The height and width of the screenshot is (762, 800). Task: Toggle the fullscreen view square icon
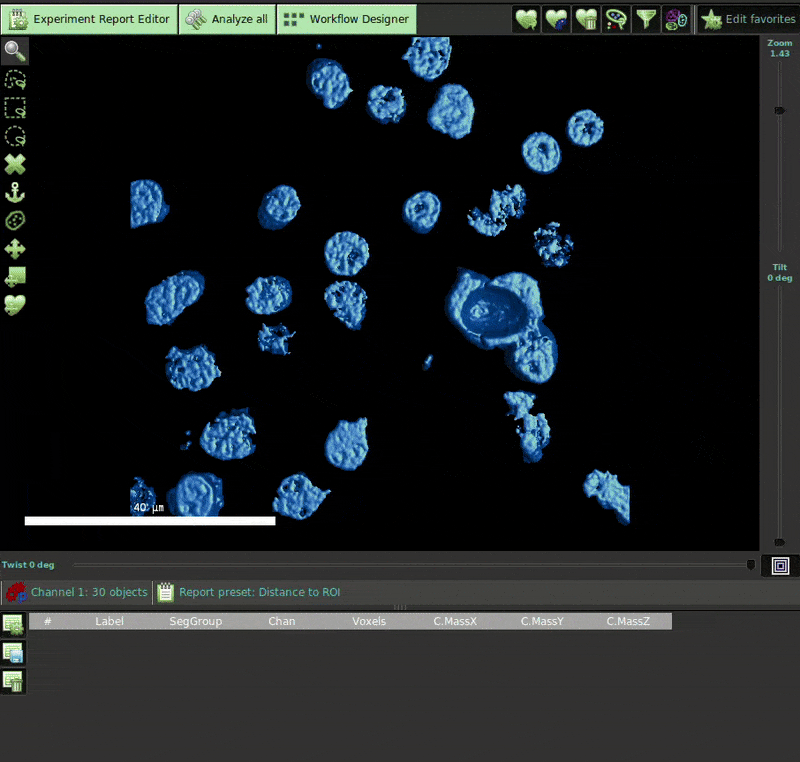coord(780,566)
